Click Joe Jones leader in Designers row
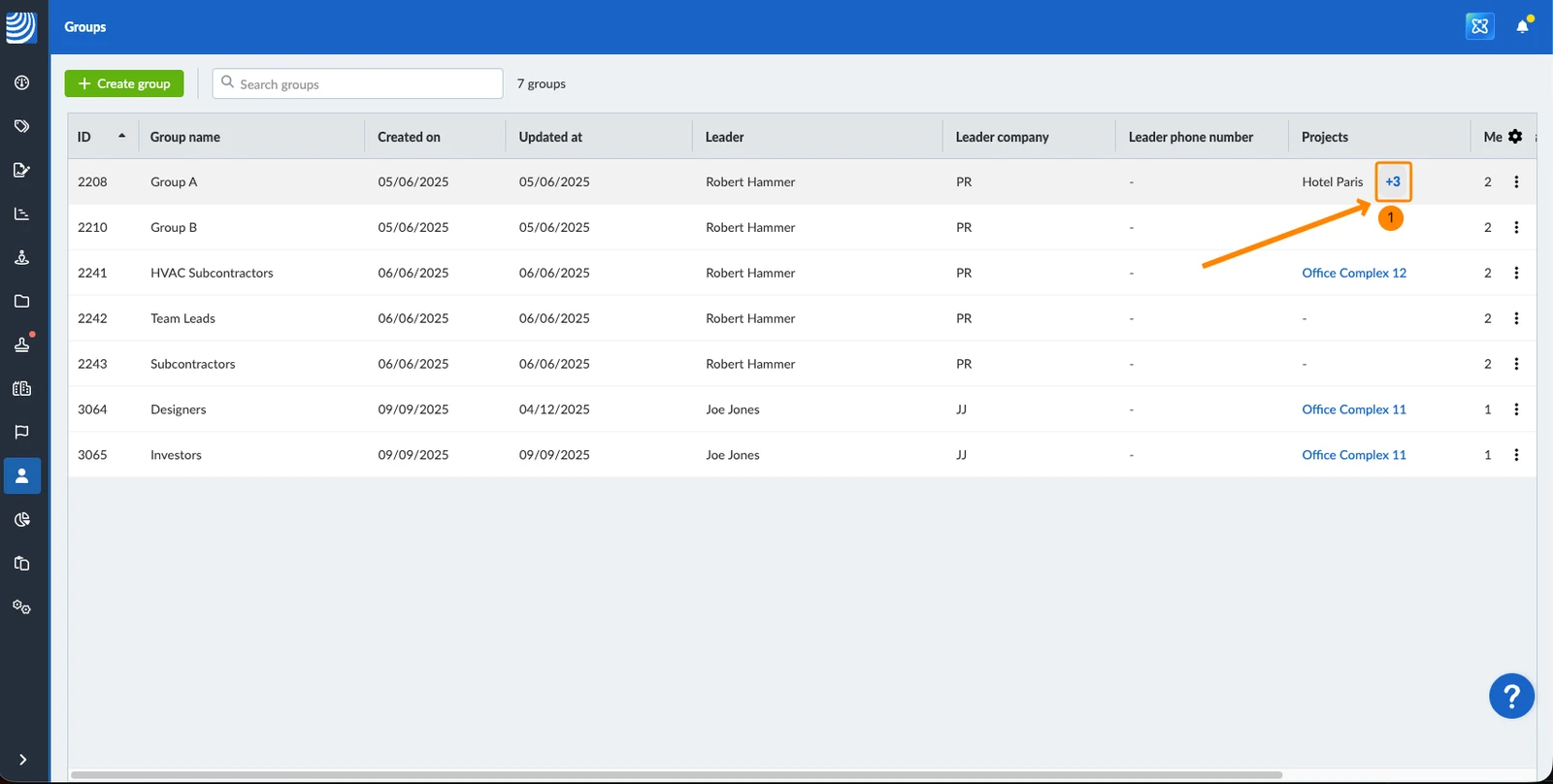 tap(733, 409)
